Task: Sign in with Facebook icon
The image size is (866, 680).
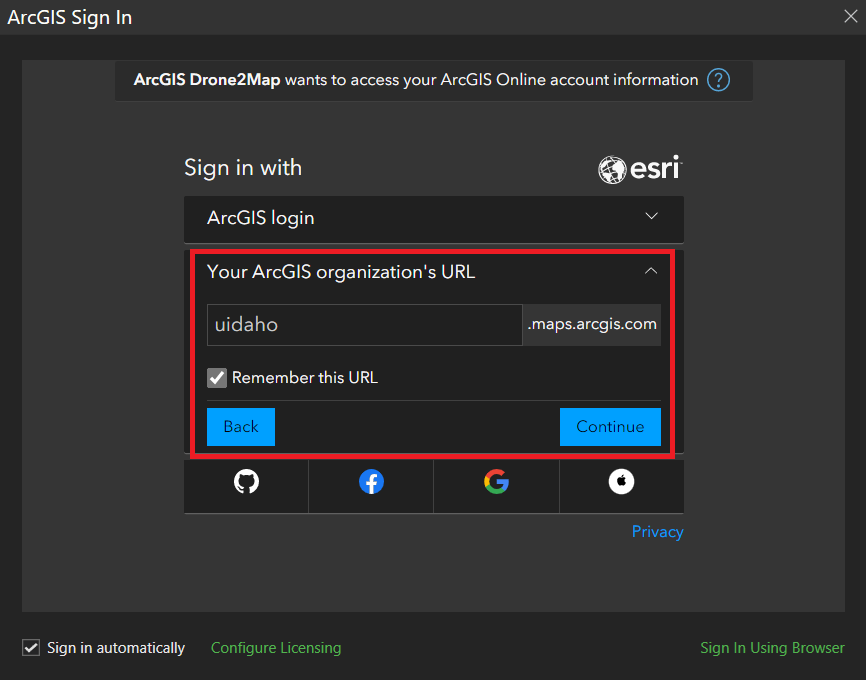Action: click(x=371, y=482)
